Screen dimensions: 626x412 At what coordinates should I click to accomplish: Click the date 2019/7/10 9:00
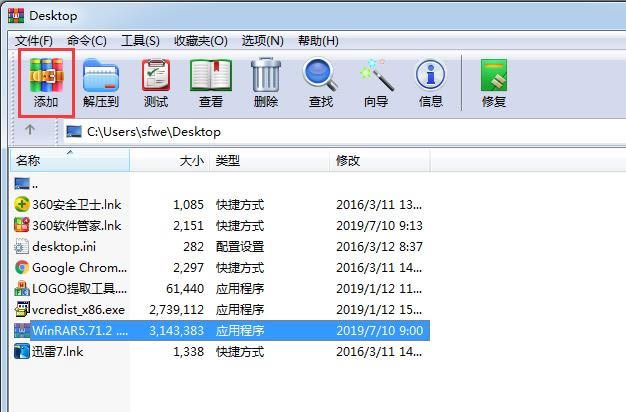pos(380,331)
